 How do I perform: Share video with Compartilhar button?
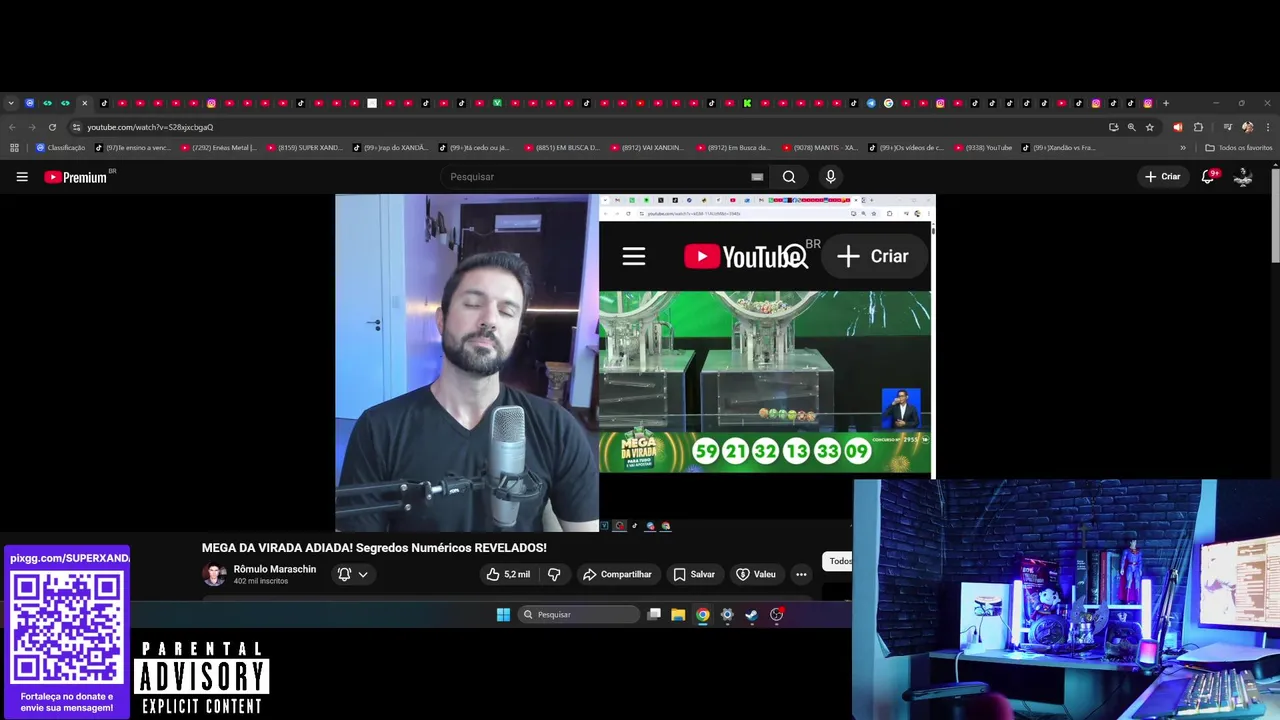pos(617,574)
